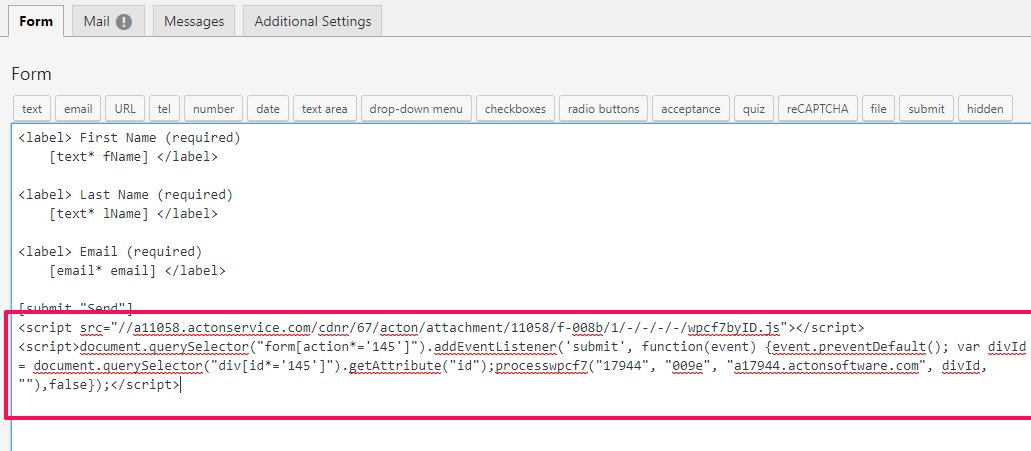Click the Mail tab warning icon
The width and height of the screenshot is (1031, 451).
pyautogui.click(x=124, y=22)
